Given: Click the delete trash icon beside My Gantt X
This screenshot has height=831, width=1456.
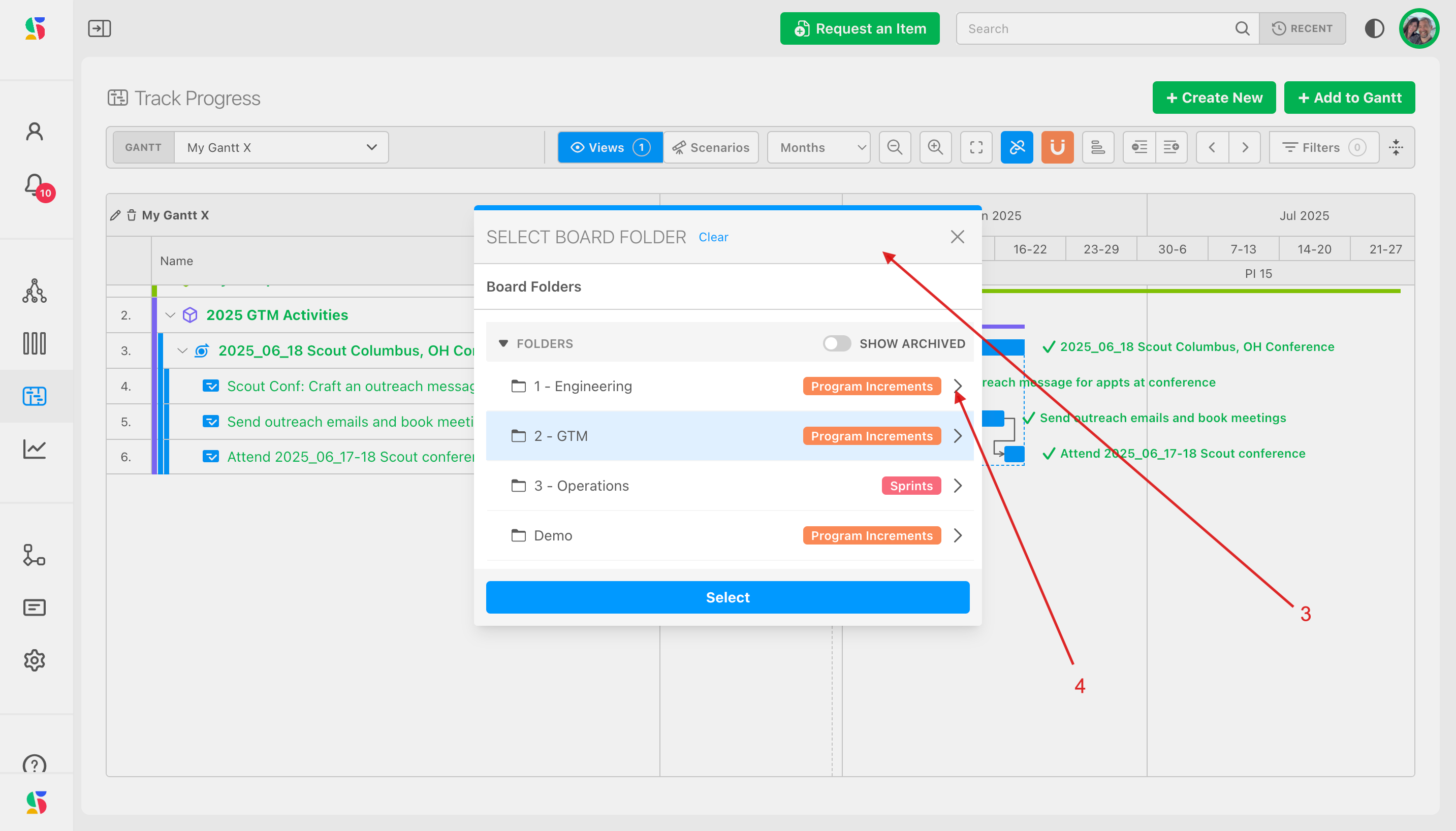Looking at the screenshot, I should pos(131,215).
